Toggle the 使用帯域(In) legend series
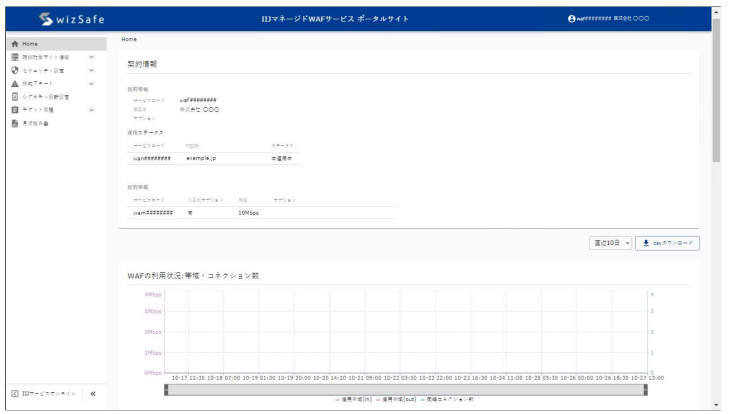 tap(354, 399)
